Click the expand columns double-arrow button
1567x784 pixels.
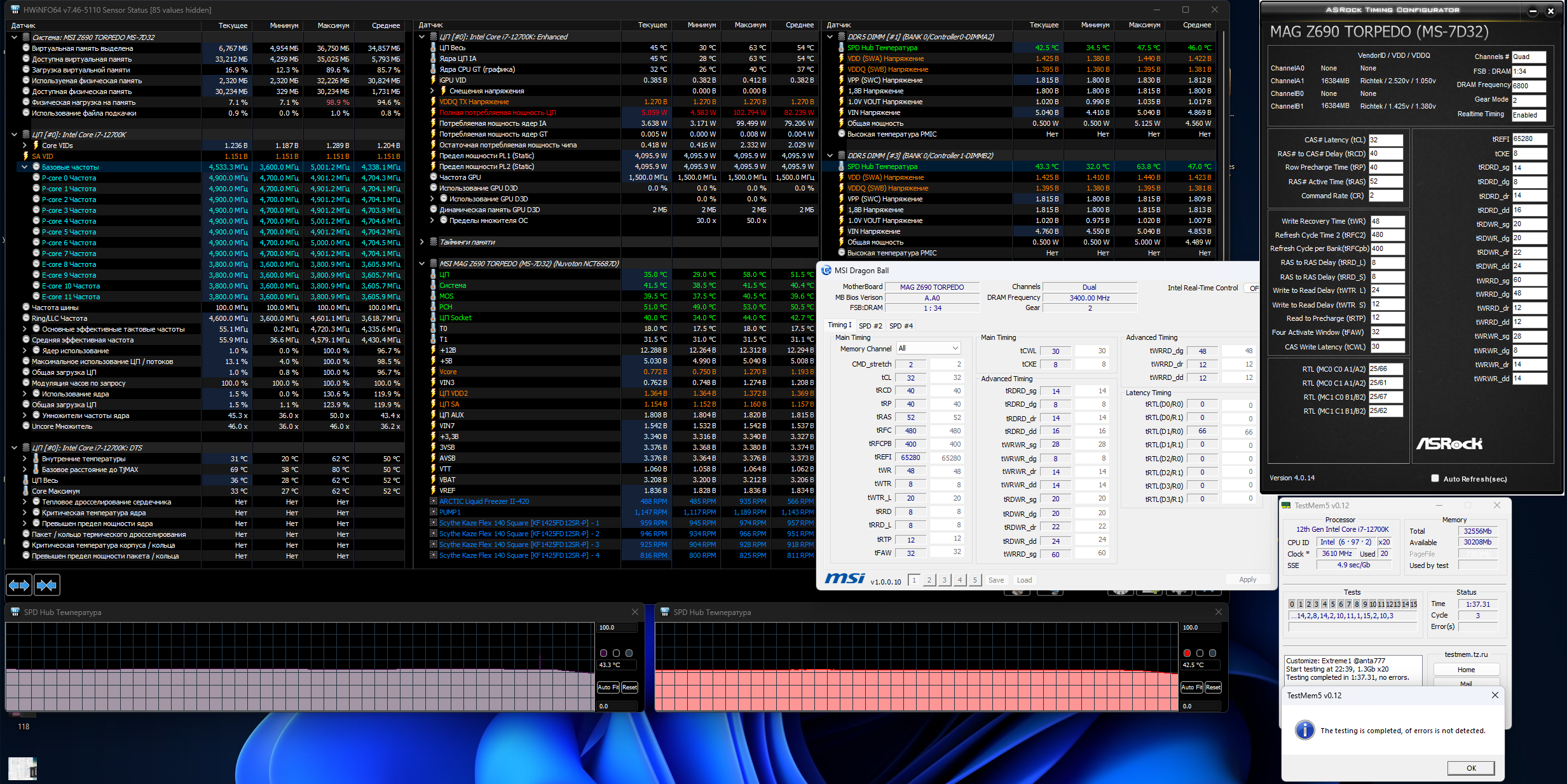click(x=19, y=585)
